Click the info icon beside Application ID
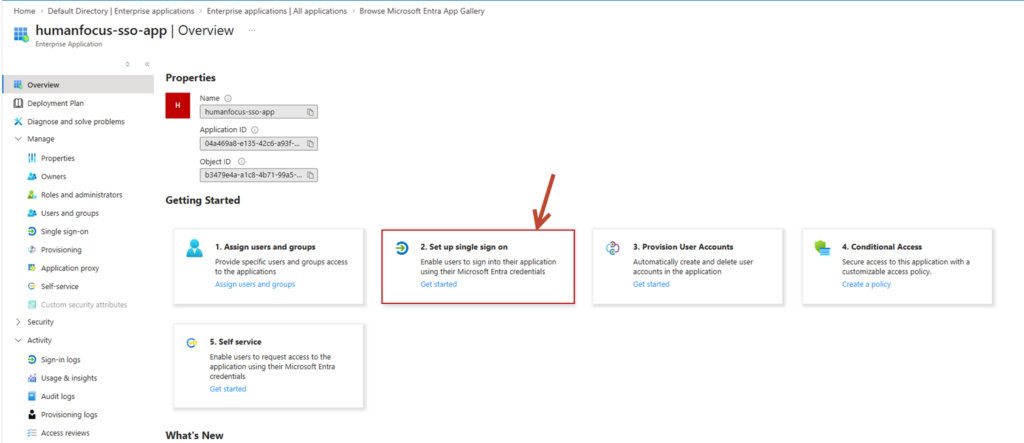This screenshot has width=1024, height=443. (255, 130)
